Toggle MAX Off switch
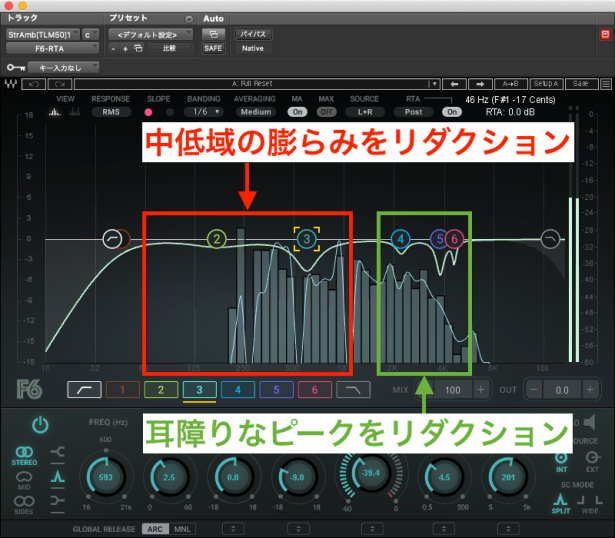 (x=326, y=112)
